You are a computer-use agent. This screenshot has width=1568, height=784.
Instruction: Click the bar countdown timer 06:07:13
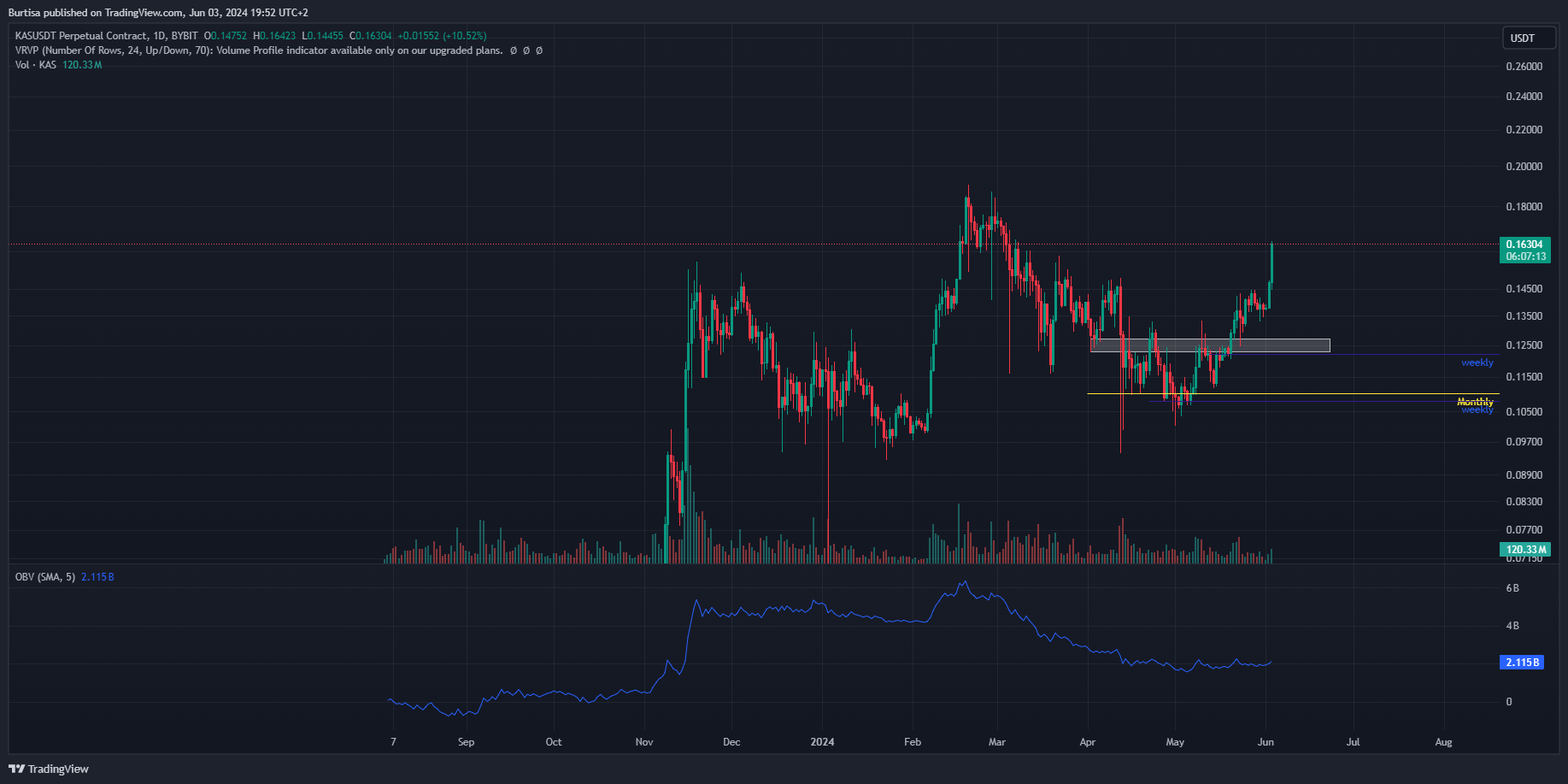pos(1525,256)
